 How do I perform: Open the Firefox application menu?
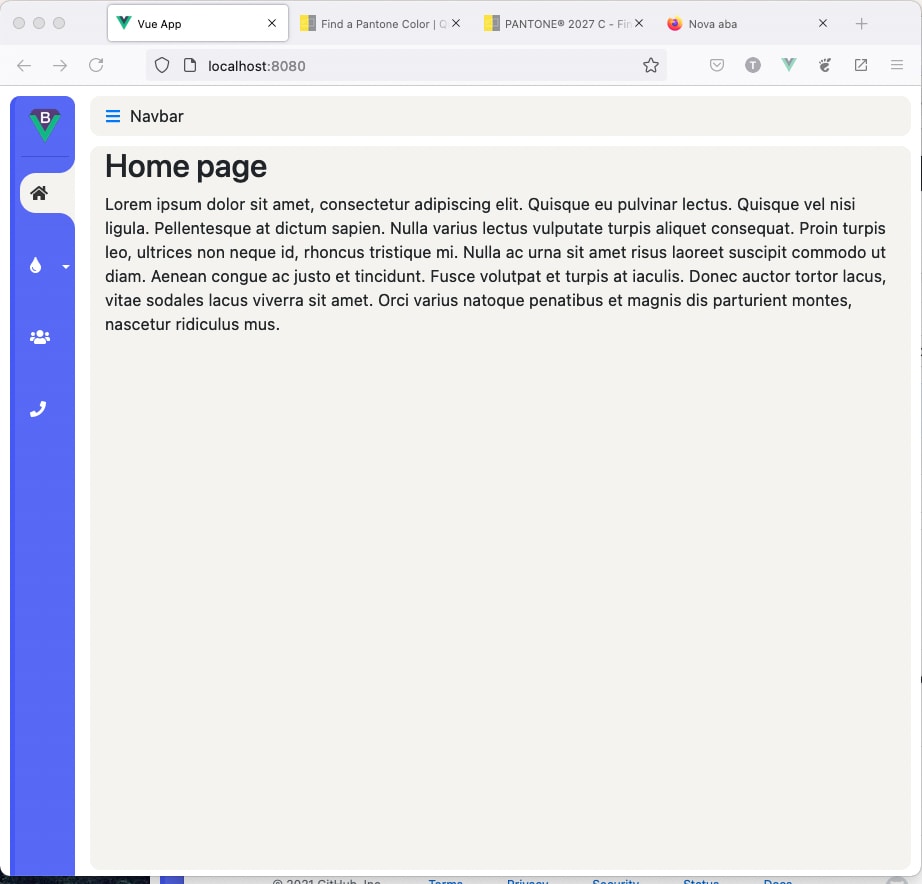point(897,64)
